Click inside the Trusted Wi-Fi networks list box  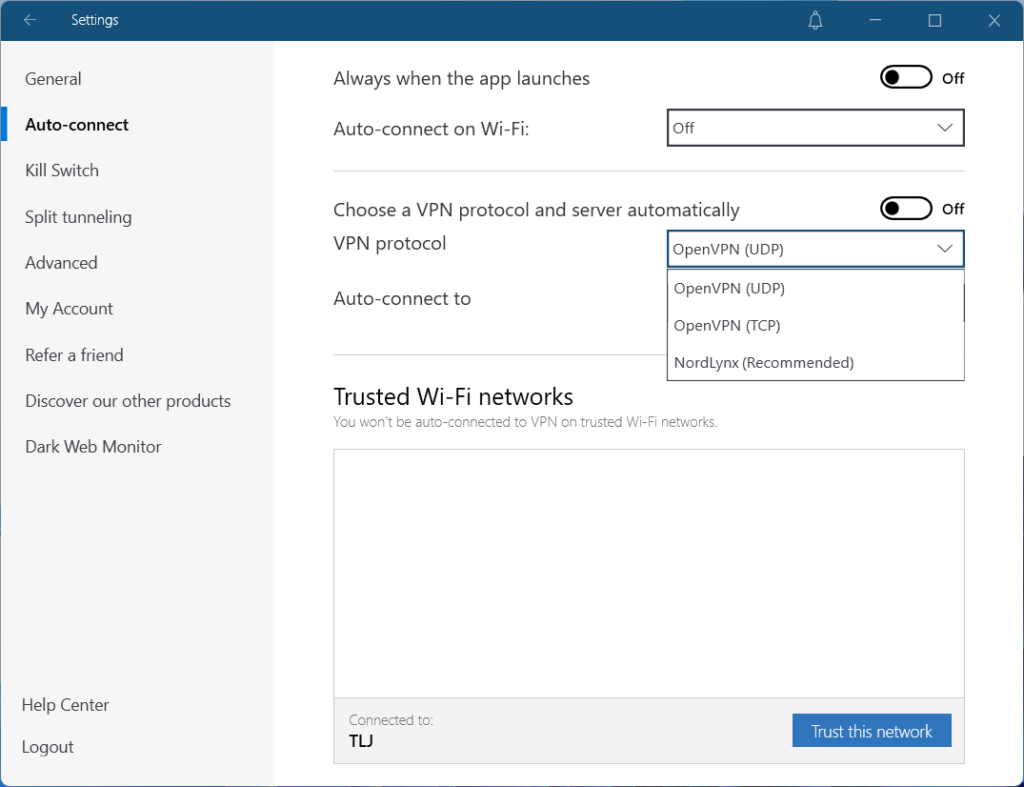tap(648, 572)
